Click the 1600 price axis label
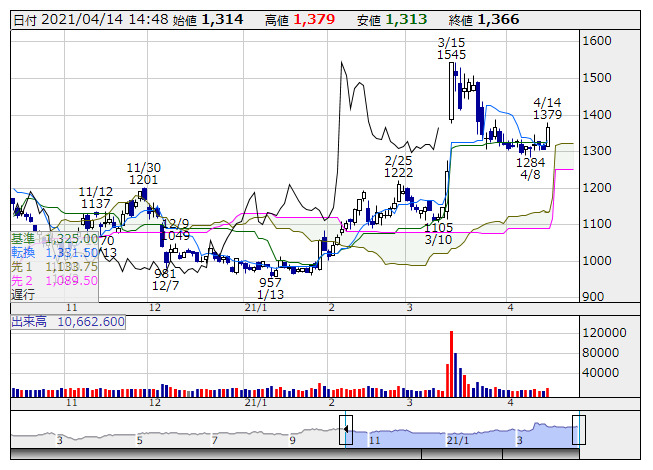The width and height of the screenshot is (653, 470). [x=597, y=41]
